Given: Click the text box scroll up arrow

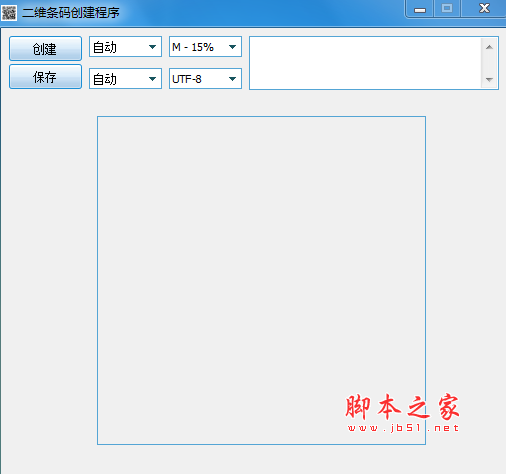Looking at the screenshot, I should [x=489, y=47].
